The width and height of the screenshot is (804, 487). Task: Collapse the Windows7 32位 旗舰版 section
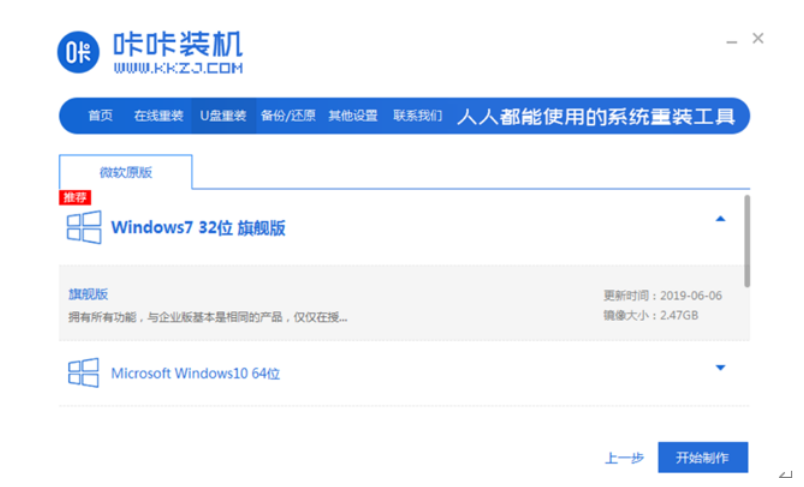click(x=720, y=219)
